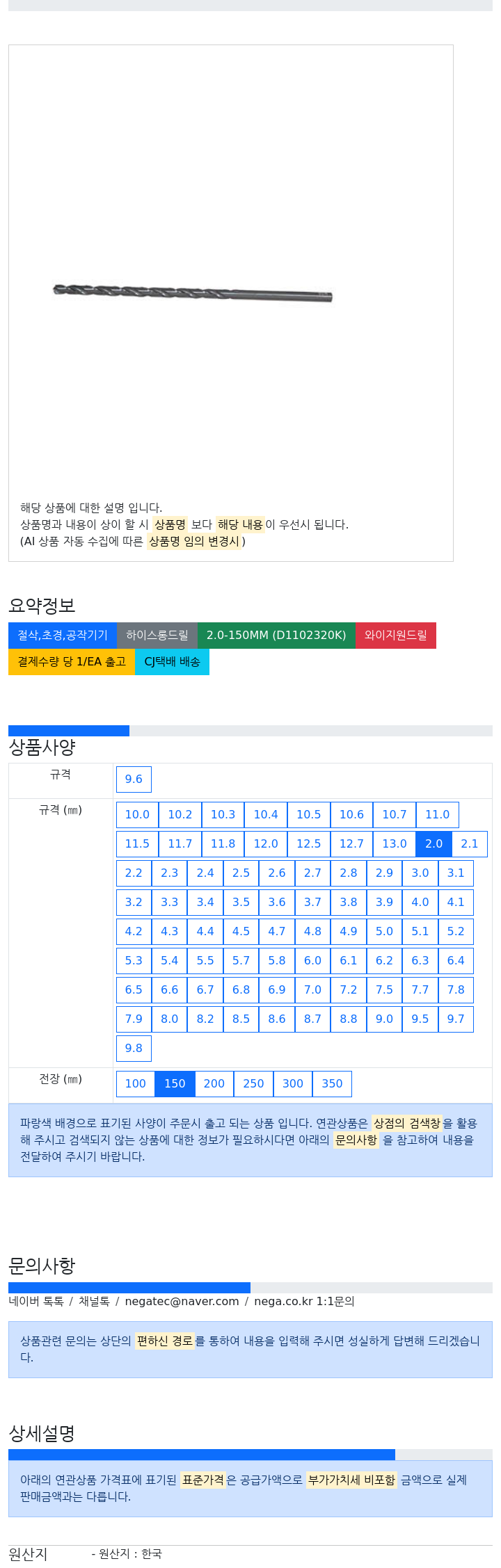Open the 네이버 톡톡 inquiry link

click(36, 1302)
